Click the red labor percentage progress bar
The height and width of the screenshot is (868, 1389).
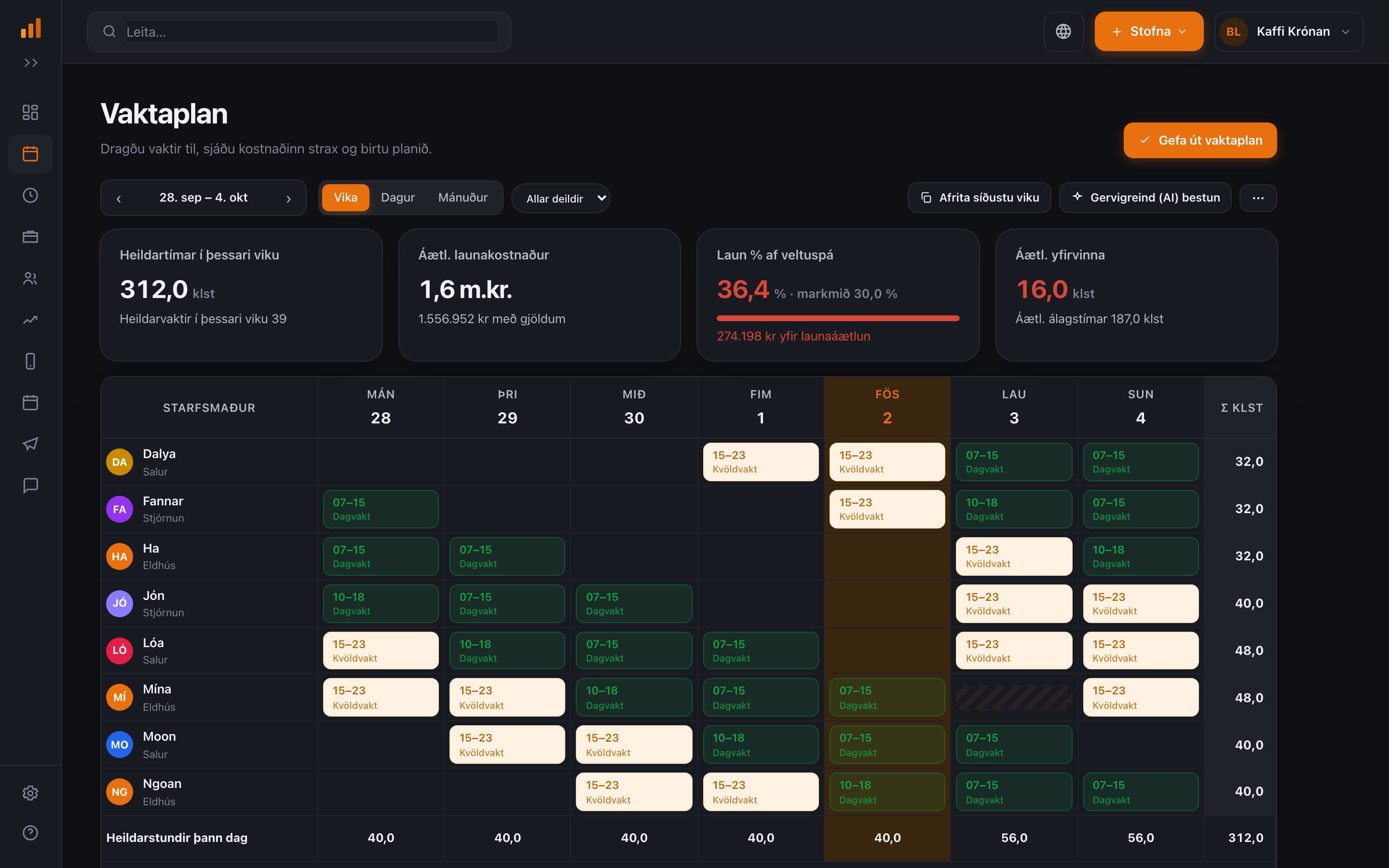tap(837, 318)
